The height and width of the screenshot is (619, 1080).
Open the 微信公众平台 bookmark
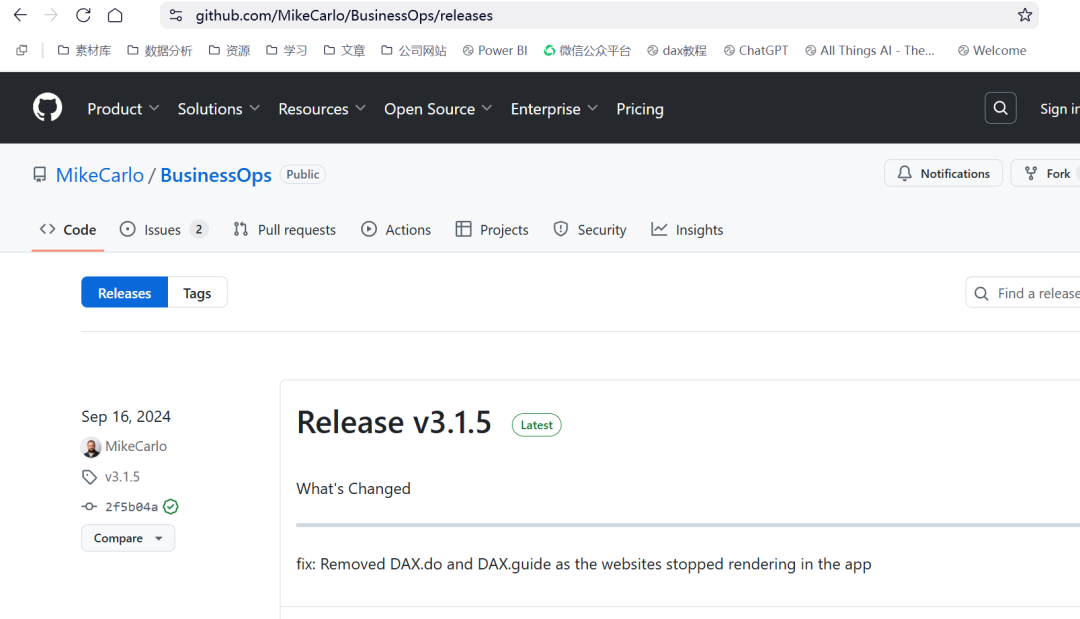(587, 50)
